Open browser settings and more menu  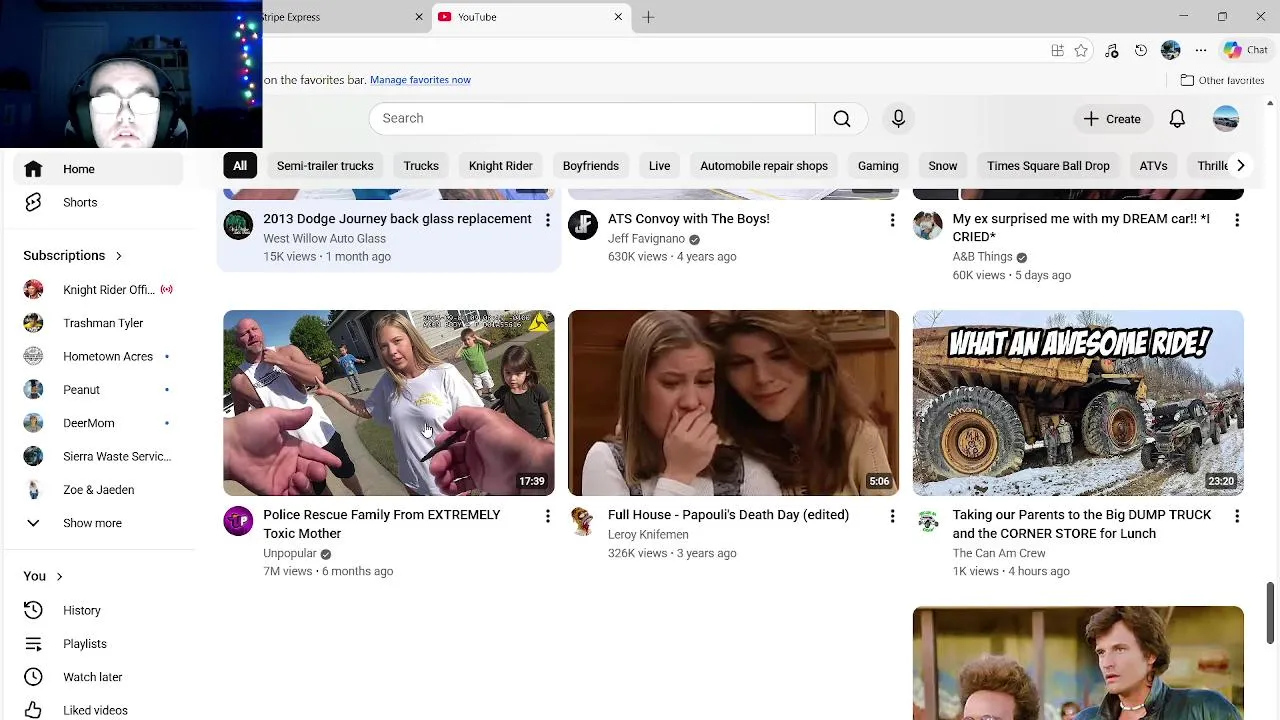point(1201,50)
